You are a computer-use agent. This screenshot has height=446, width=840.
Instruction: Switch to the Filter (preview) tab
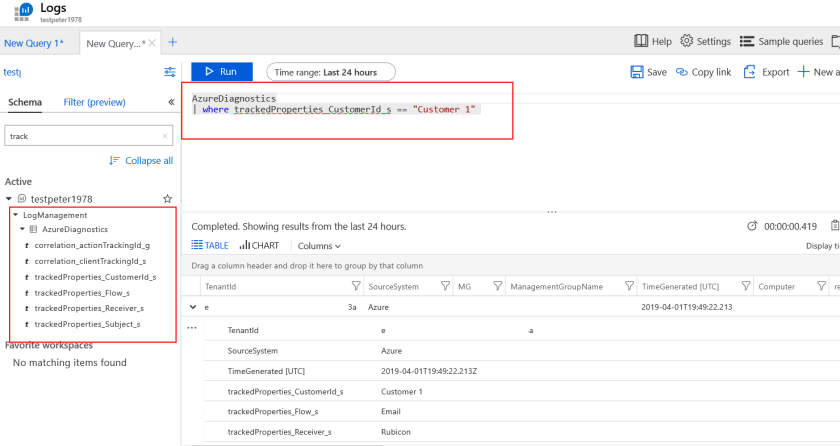coord(94,102)
